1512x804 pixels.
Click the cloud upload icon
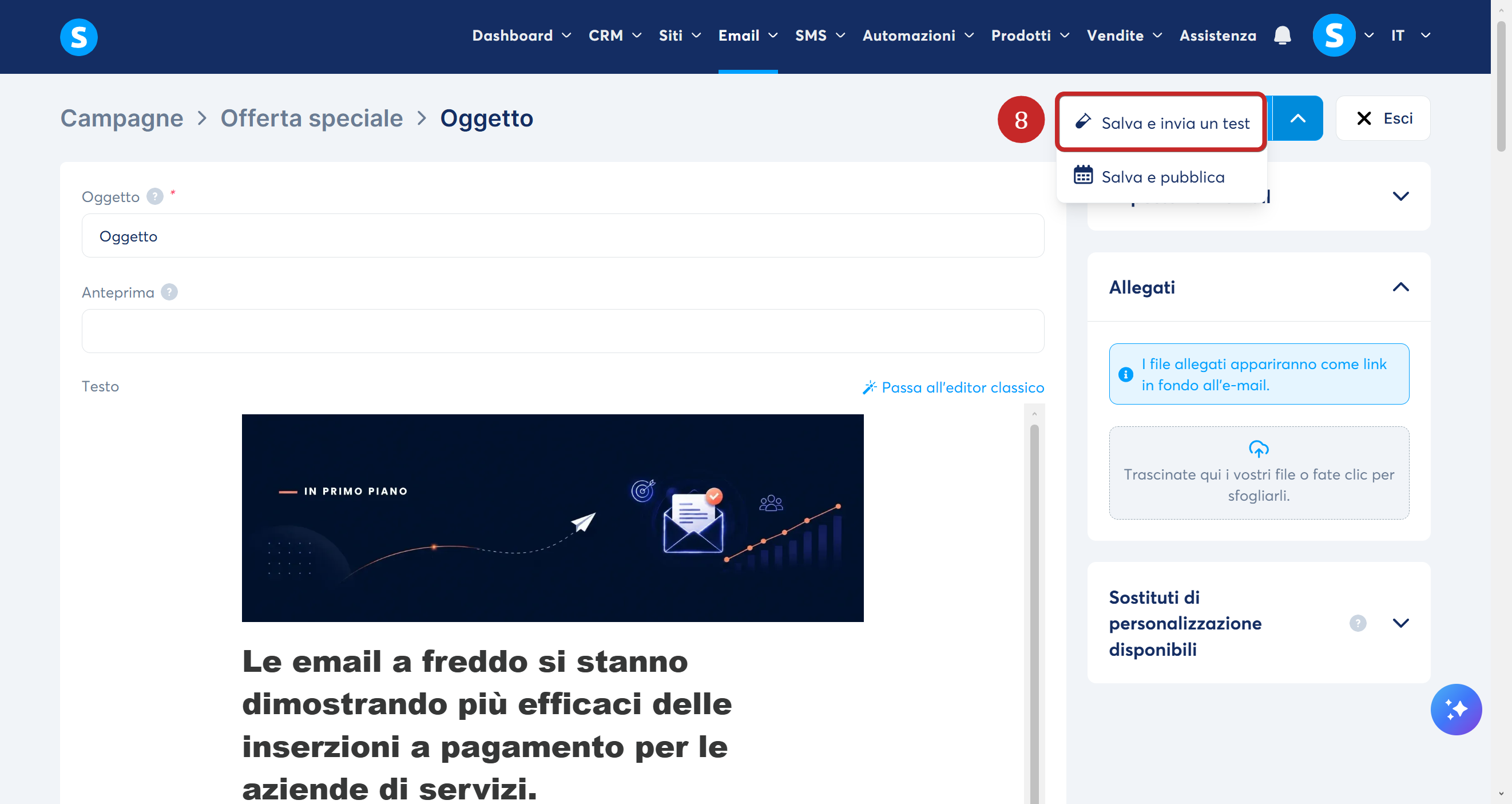point(1259,449)
